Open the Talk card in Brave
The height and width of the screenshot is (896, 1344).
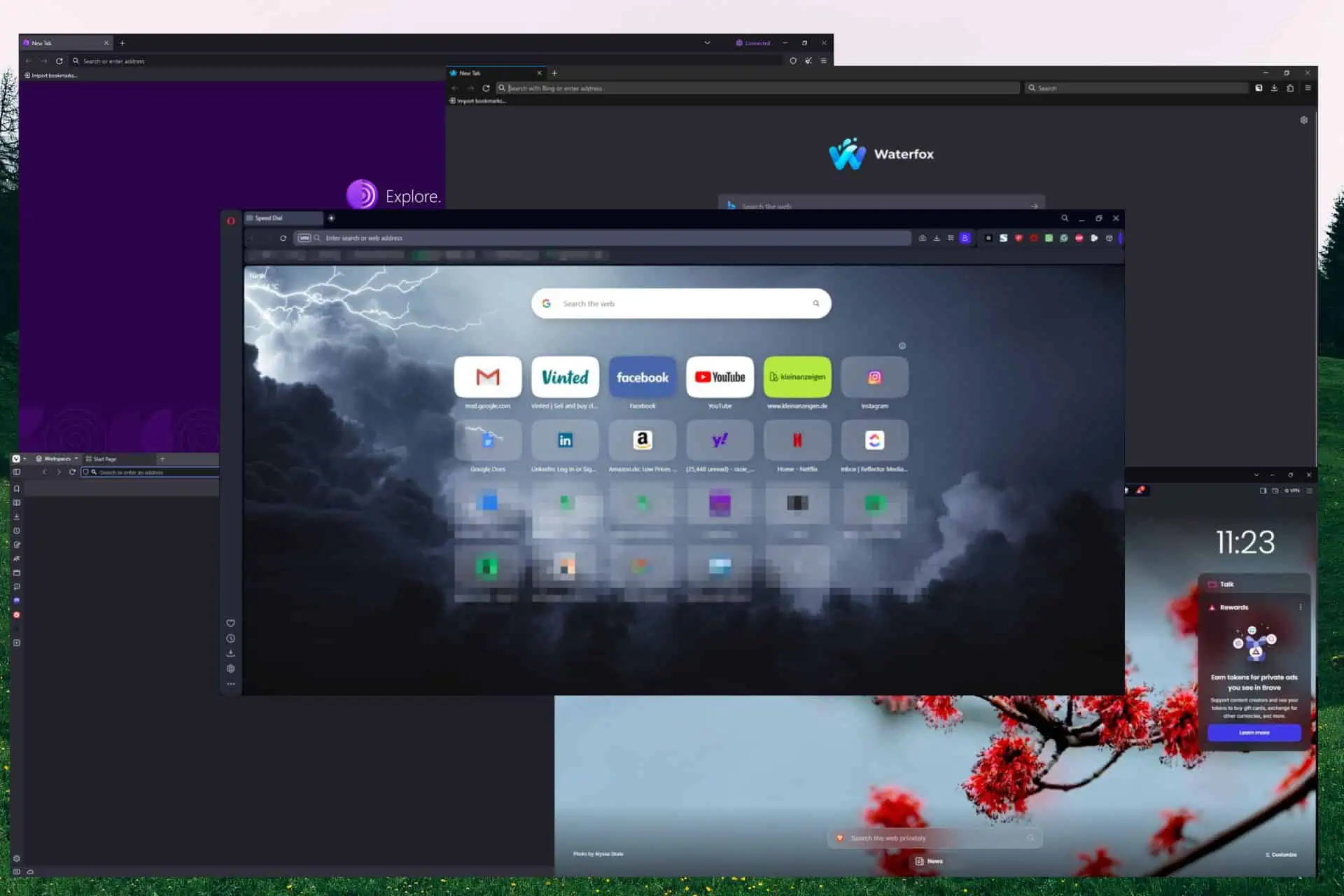(x=1254, y=584)
